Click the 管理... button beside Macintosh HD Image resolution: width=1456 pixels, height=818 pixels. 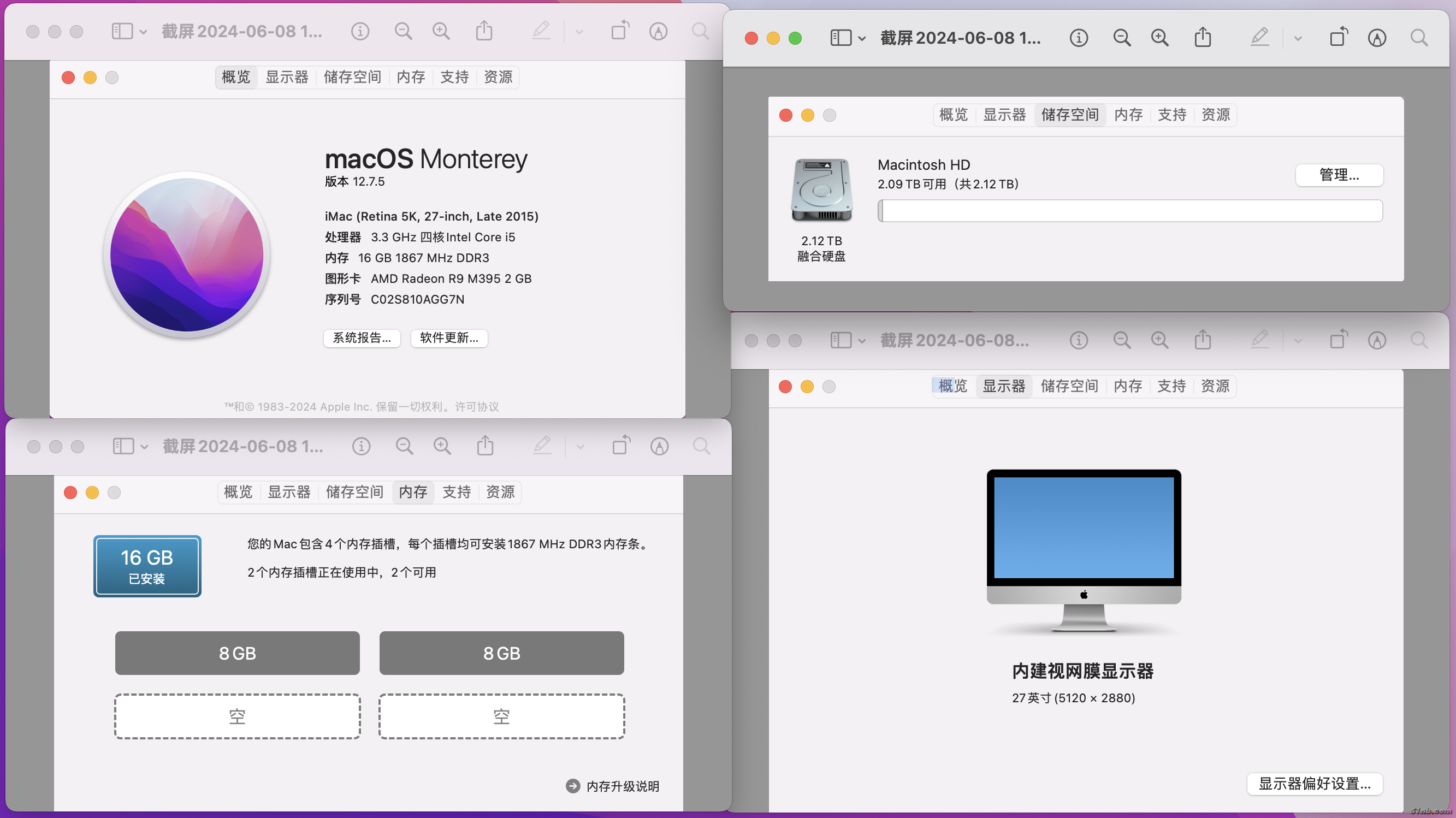[1339, 175]
